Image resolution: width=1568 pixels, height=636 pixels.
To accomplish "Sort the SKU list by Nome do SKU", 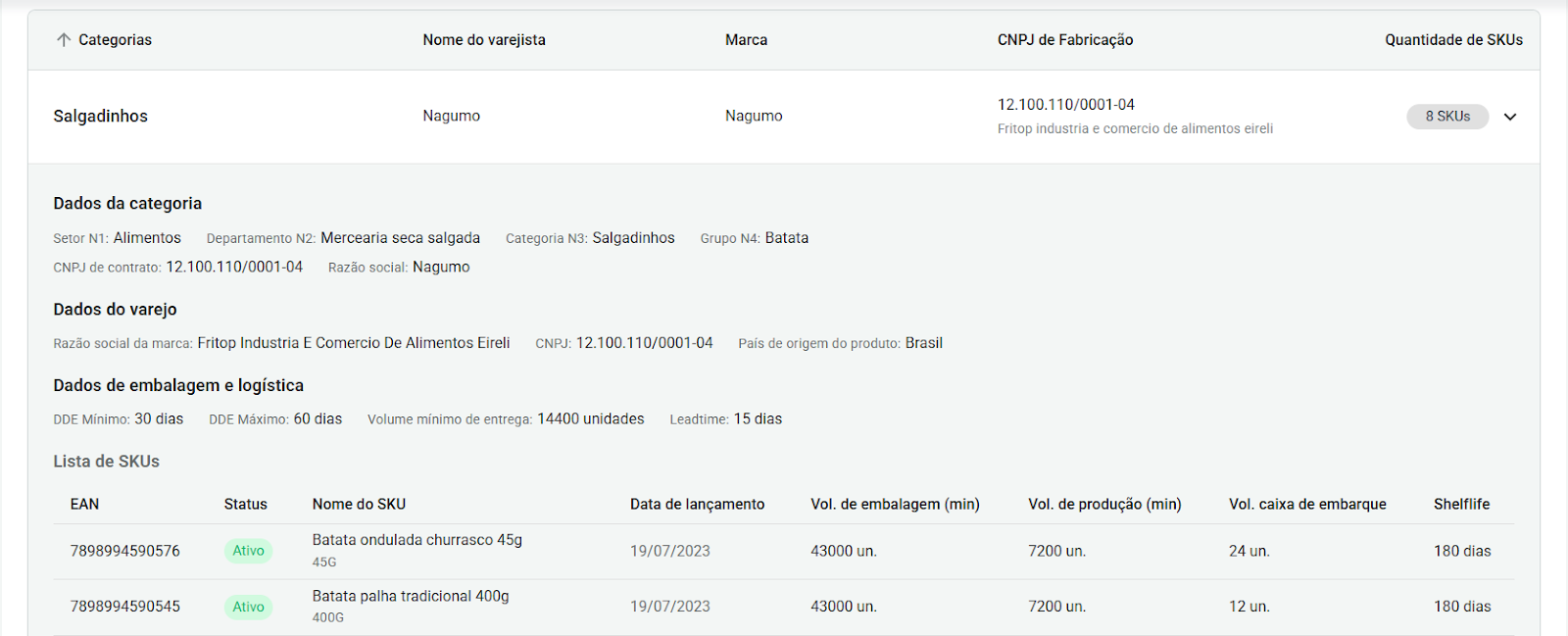I will click(x=359, y=504).
